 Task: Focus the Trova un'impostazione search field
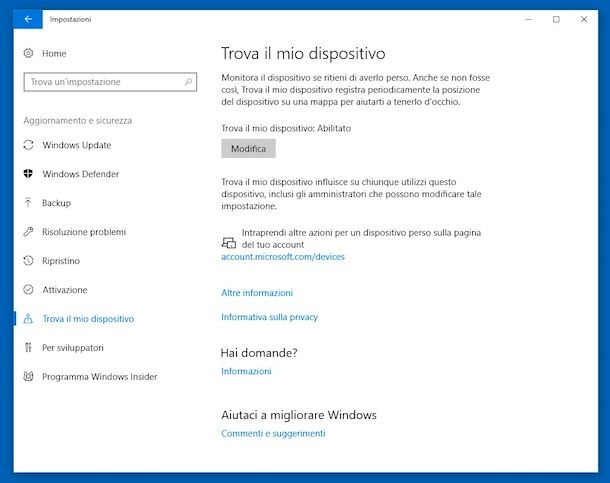[x=110, y=82]
